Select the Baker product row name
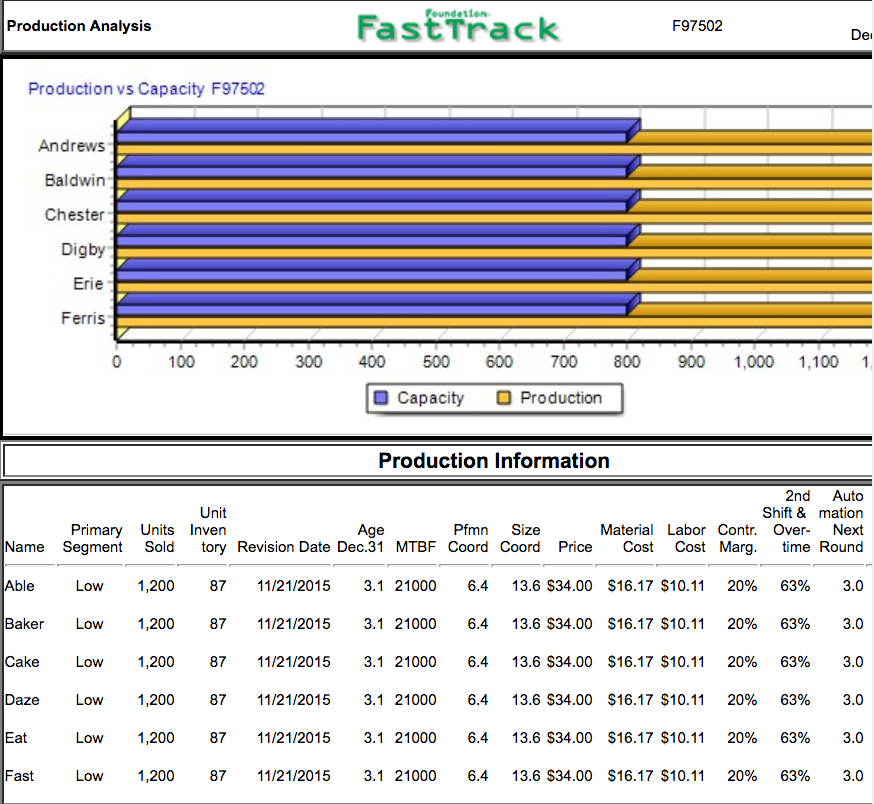The image size is (874, 804). tap(25, 624)
